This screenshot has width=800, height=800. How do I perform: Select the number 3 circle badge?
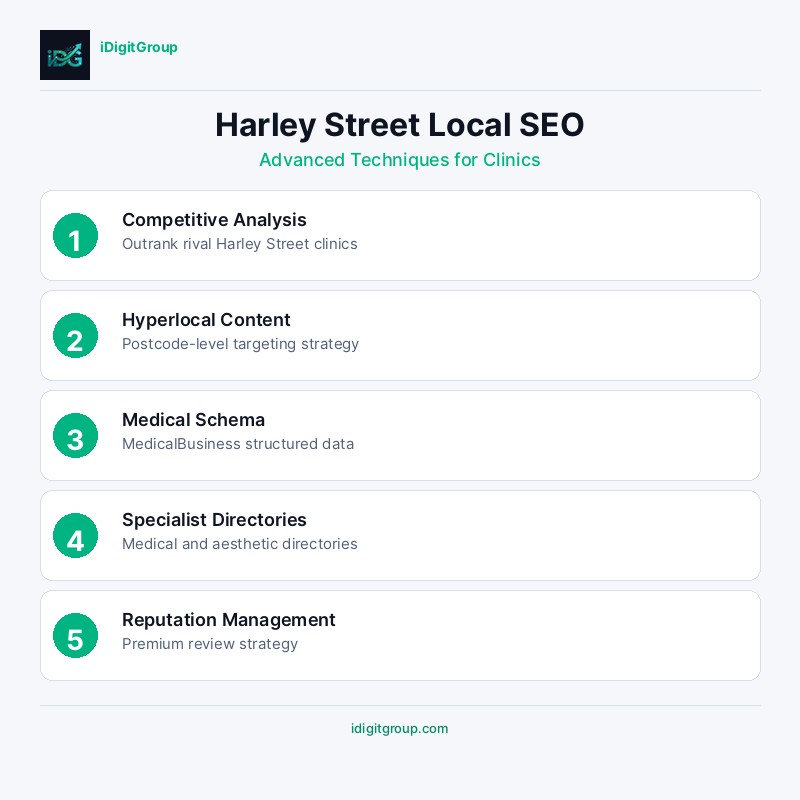click(x=75, y=436)
